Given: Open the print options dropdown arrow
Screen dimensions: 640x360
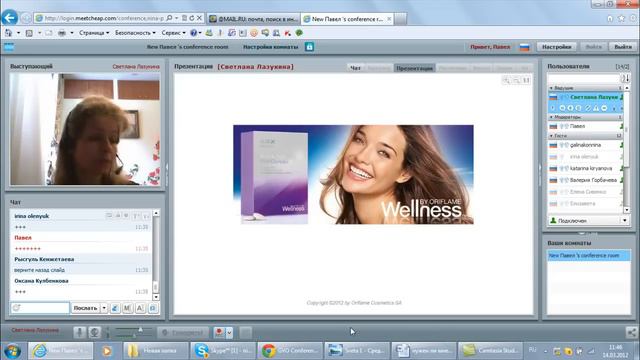Looking at the screenshot, I should click(71, 33).
